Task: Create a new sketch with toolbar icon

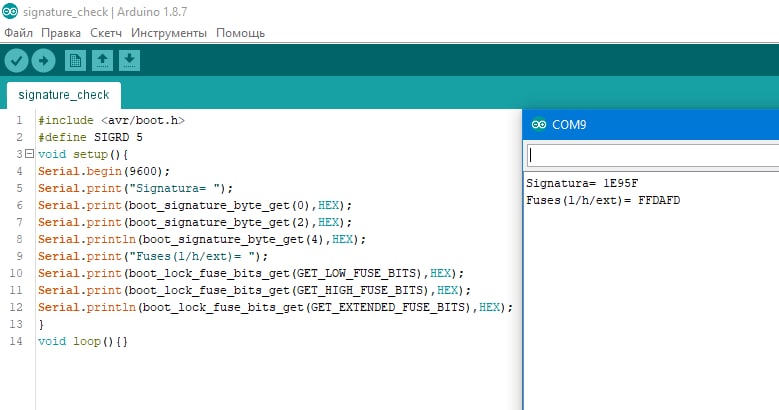Action: pyautogui.click(x=75, y=61)
